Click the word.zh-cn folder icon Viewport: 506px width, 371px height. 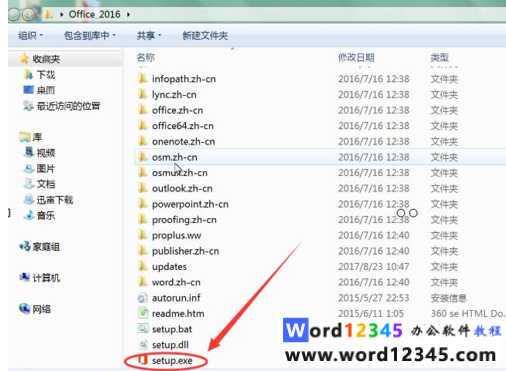tap(143, 282)
